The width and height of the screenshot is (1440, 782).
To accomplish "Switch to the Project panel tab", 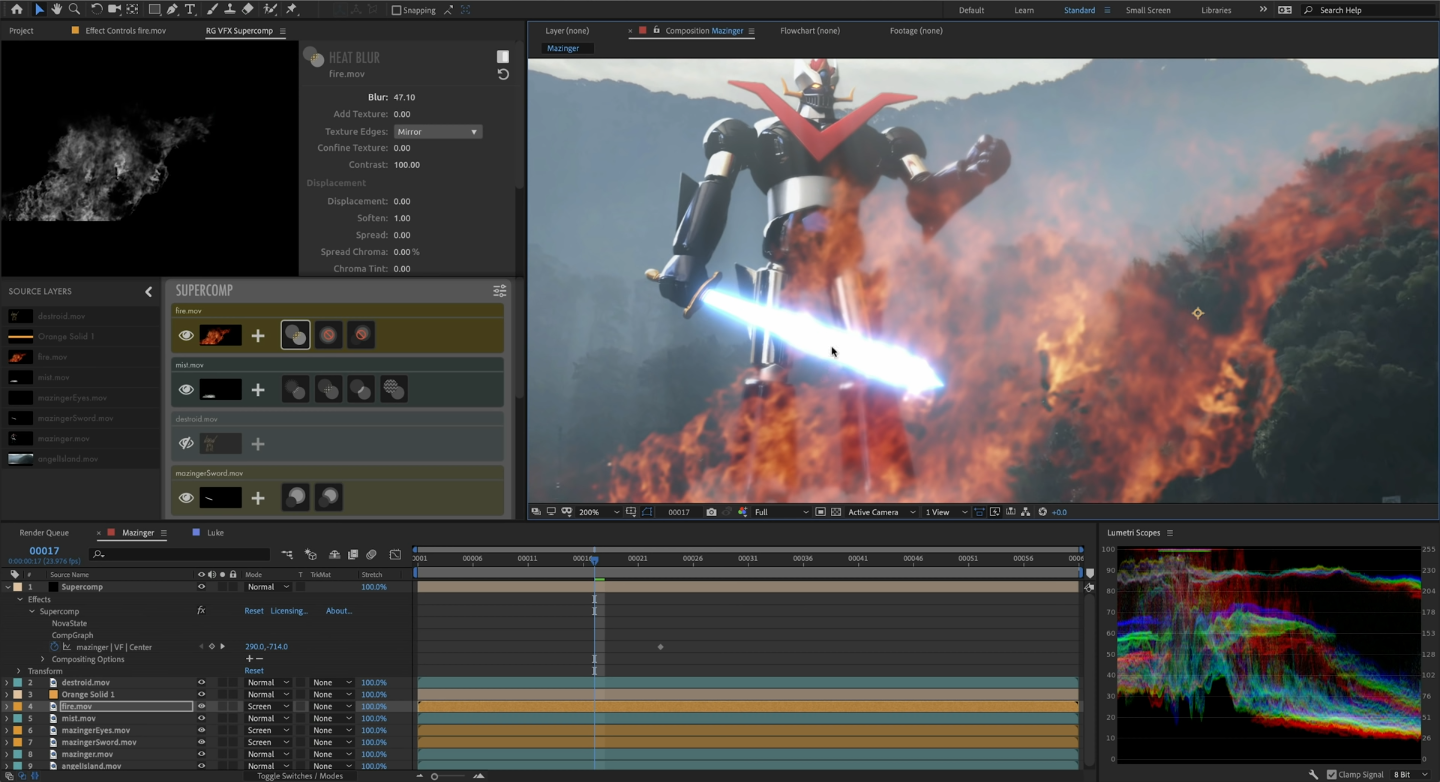I will pos(21,31).
